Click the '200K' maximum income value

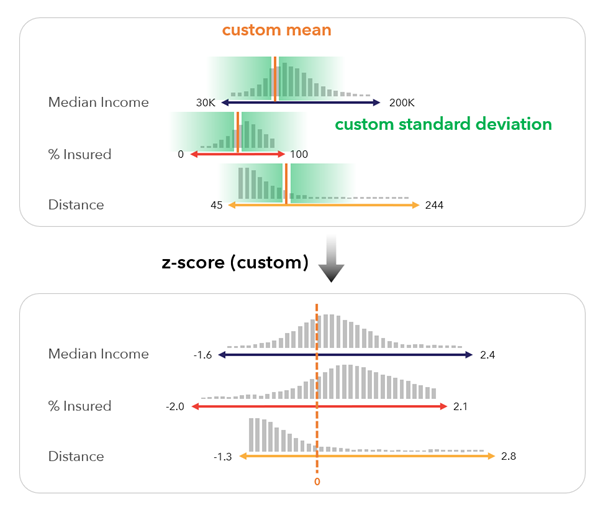click(x=402, y=103)
